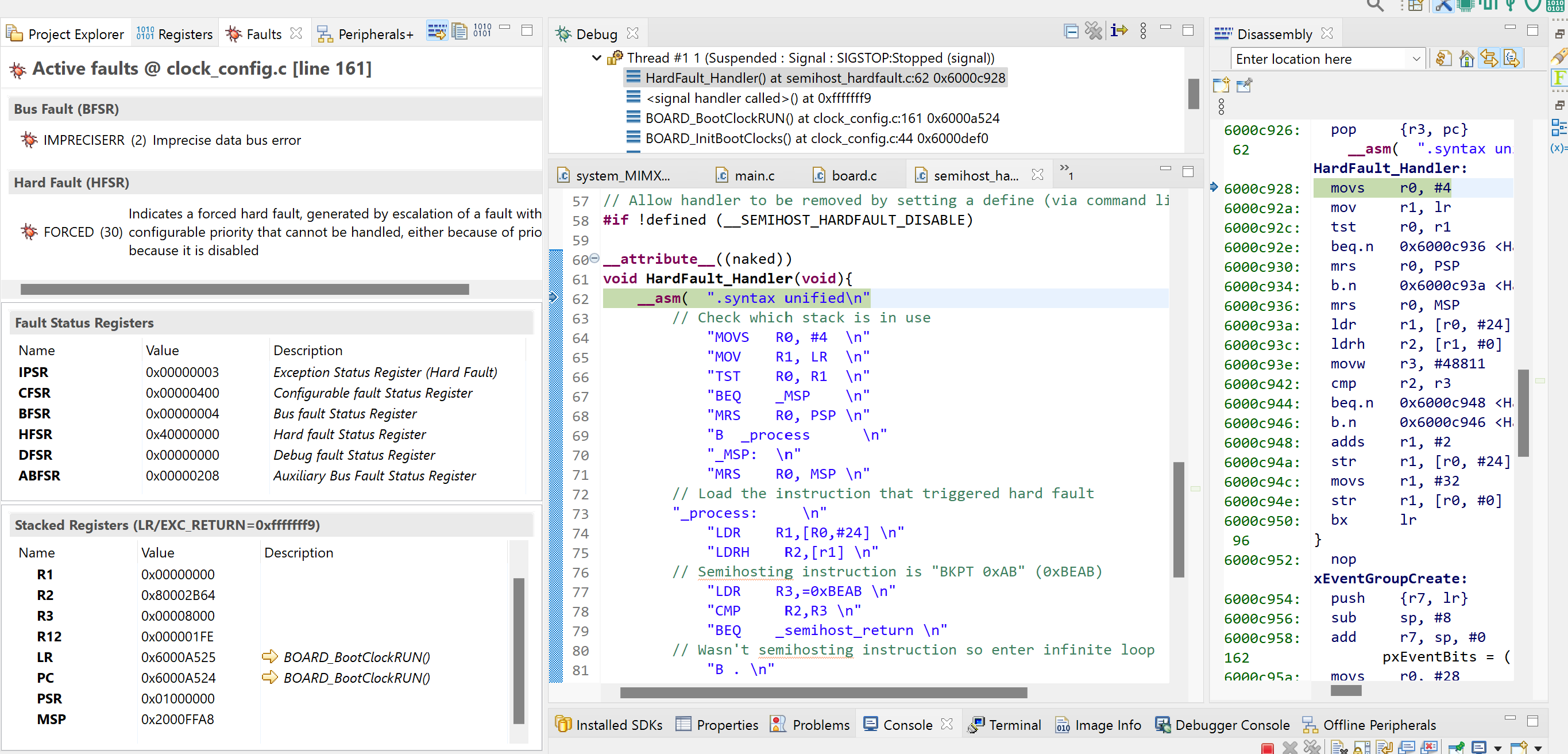Screen dimensions: 1568x754
Task: Click editor horizontal scrollbar
Action: [823, 693]
